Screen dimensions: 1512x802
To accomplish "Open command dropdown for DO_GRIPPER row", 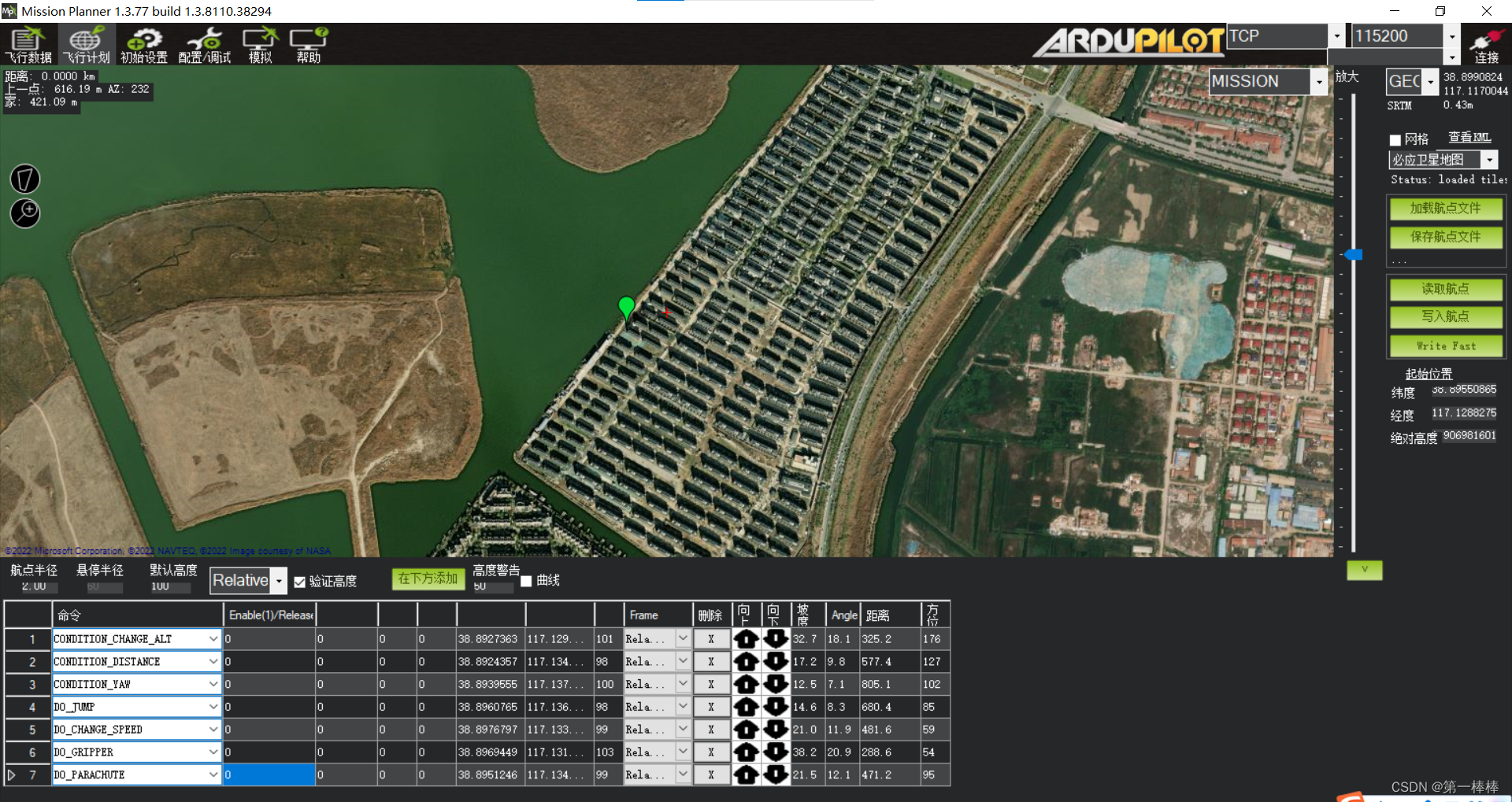I will [213, 752].
